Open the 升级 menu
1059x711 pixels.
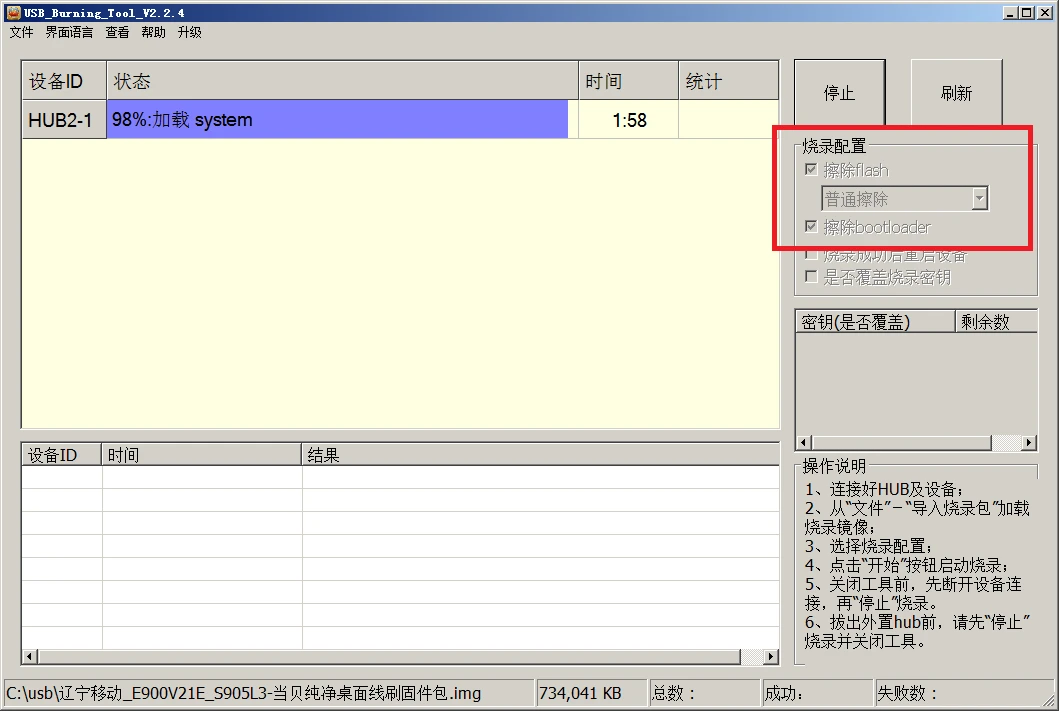(189, 32)
